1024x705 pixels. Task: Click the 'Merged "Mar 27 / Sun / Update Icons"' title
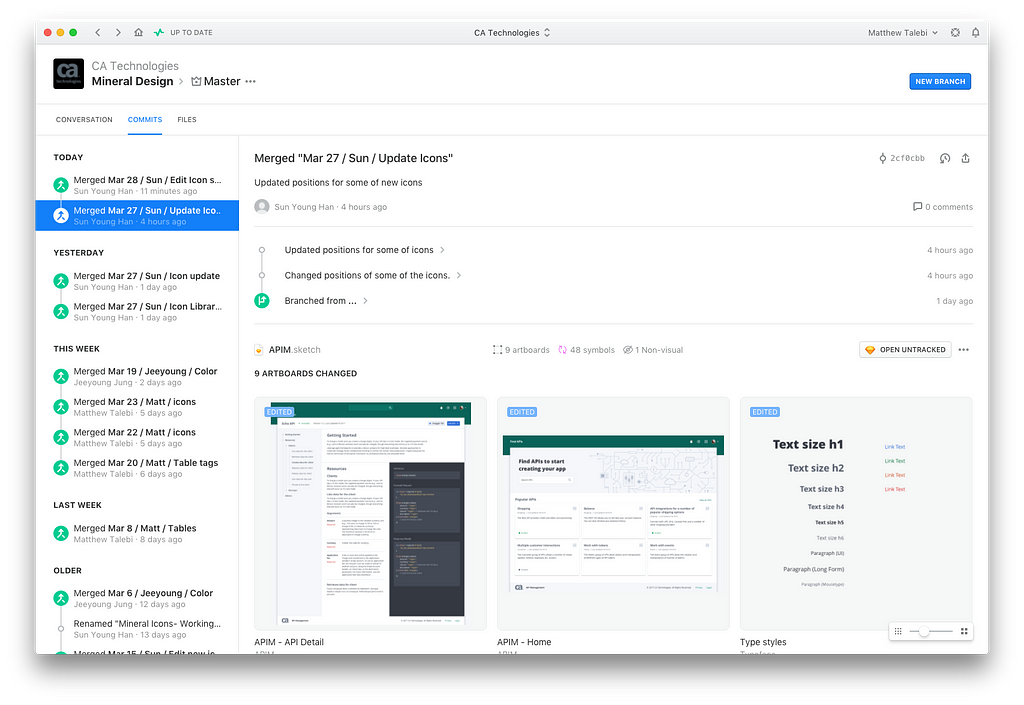pos(353,158)
